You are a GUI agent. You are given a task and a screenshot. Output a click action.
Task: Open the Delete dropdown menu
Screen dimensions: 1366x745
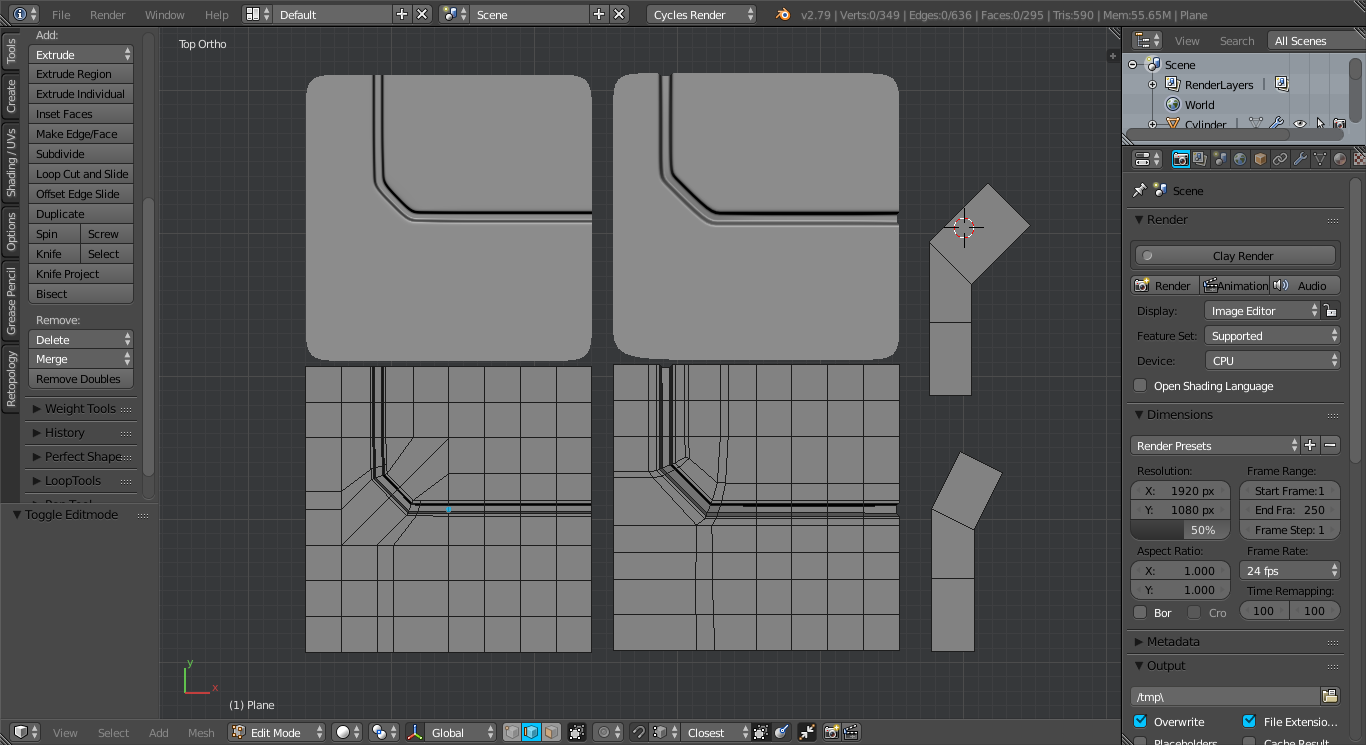81,339
